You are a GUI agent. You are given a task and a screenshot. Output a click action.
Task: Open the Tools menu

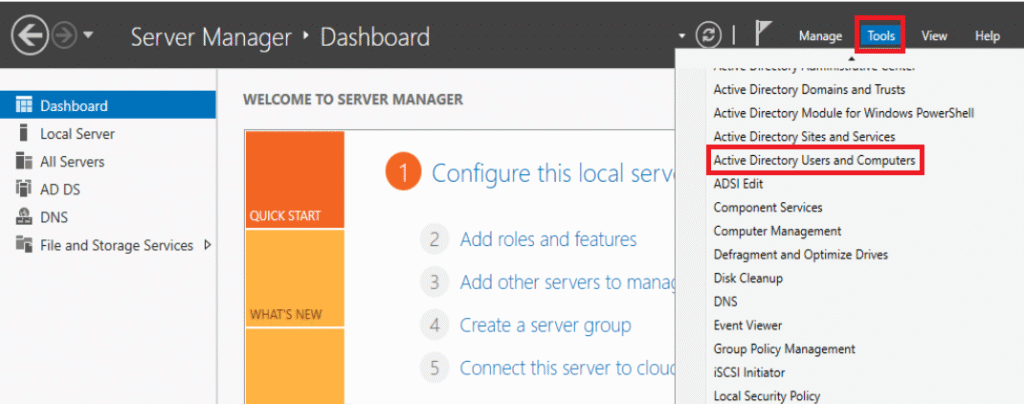coord(881,37)
